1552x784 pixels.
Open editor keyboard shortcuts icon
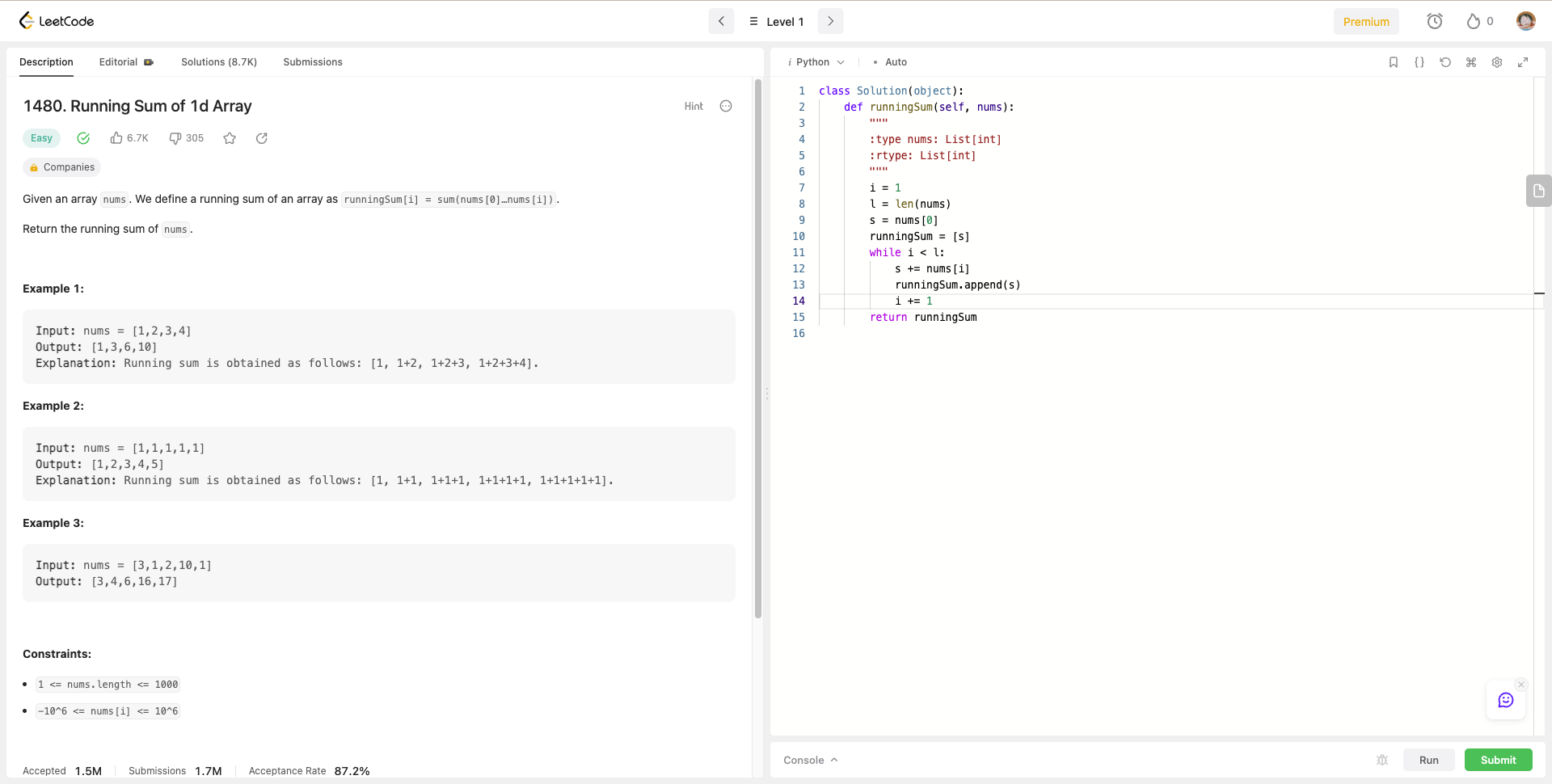click(1471, 62)
